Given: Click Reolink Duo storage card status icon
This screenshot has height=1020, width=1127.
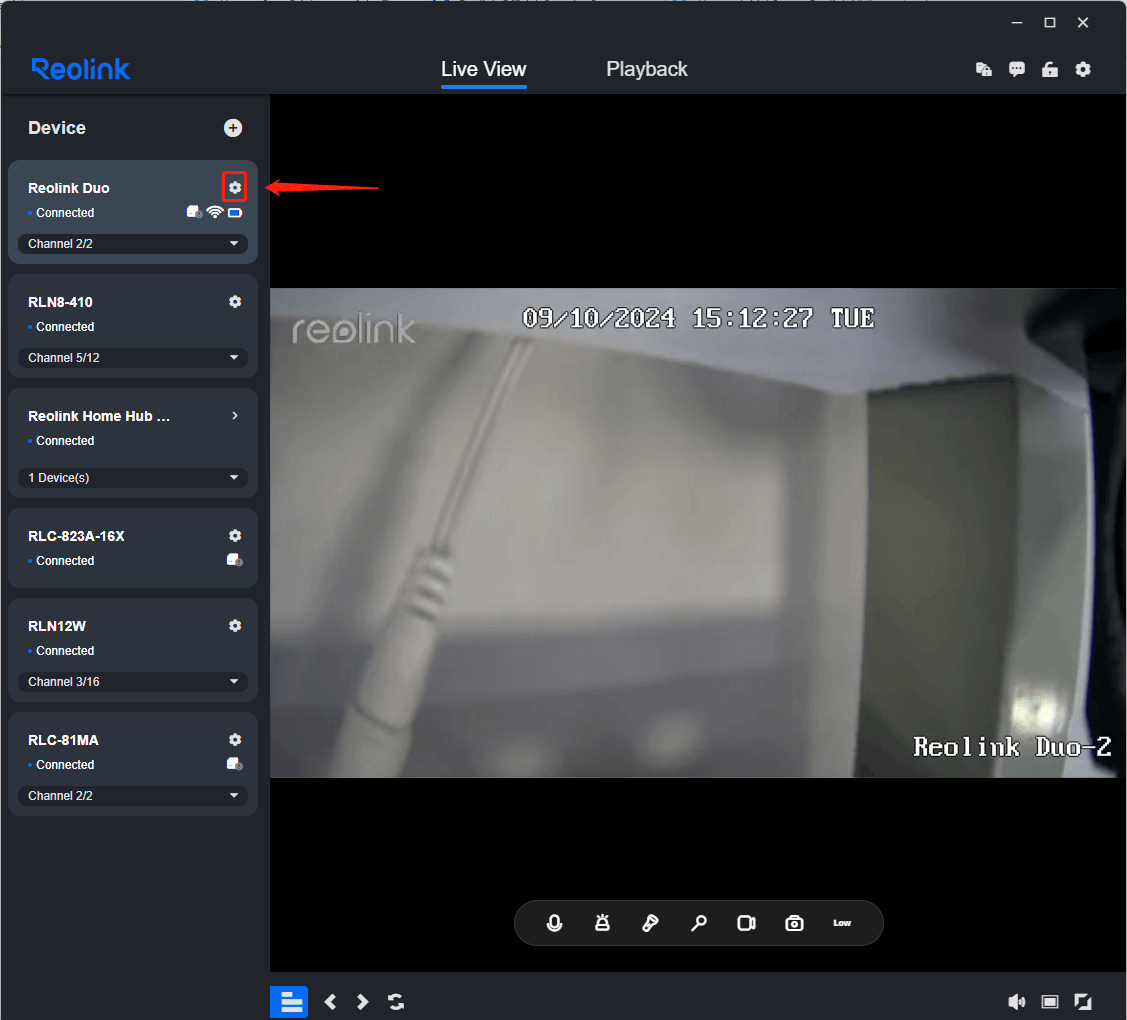Looking at the screenshot, I should coord(194,212).
